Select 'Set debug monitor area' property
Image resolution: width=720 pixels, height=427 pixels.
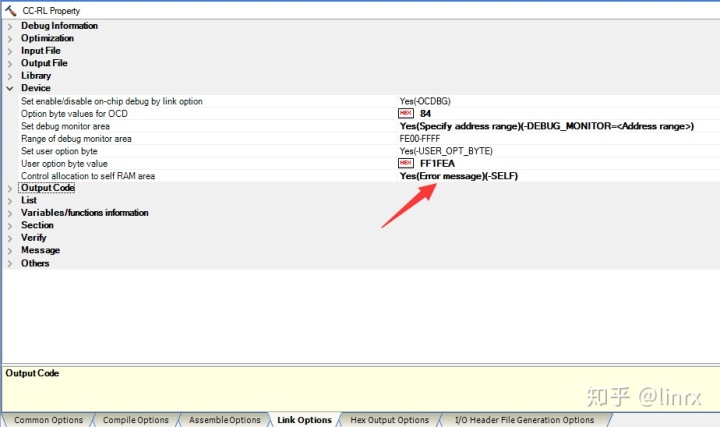pos(65,126)
